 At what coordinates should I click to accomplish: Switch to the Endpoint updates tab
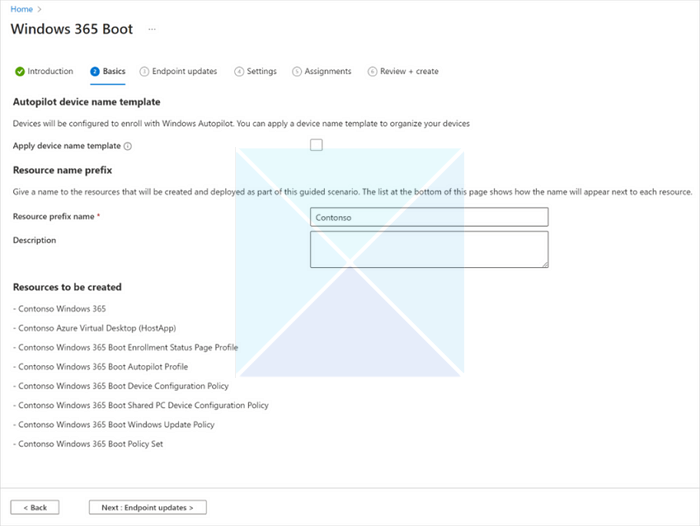coord(184,72)
